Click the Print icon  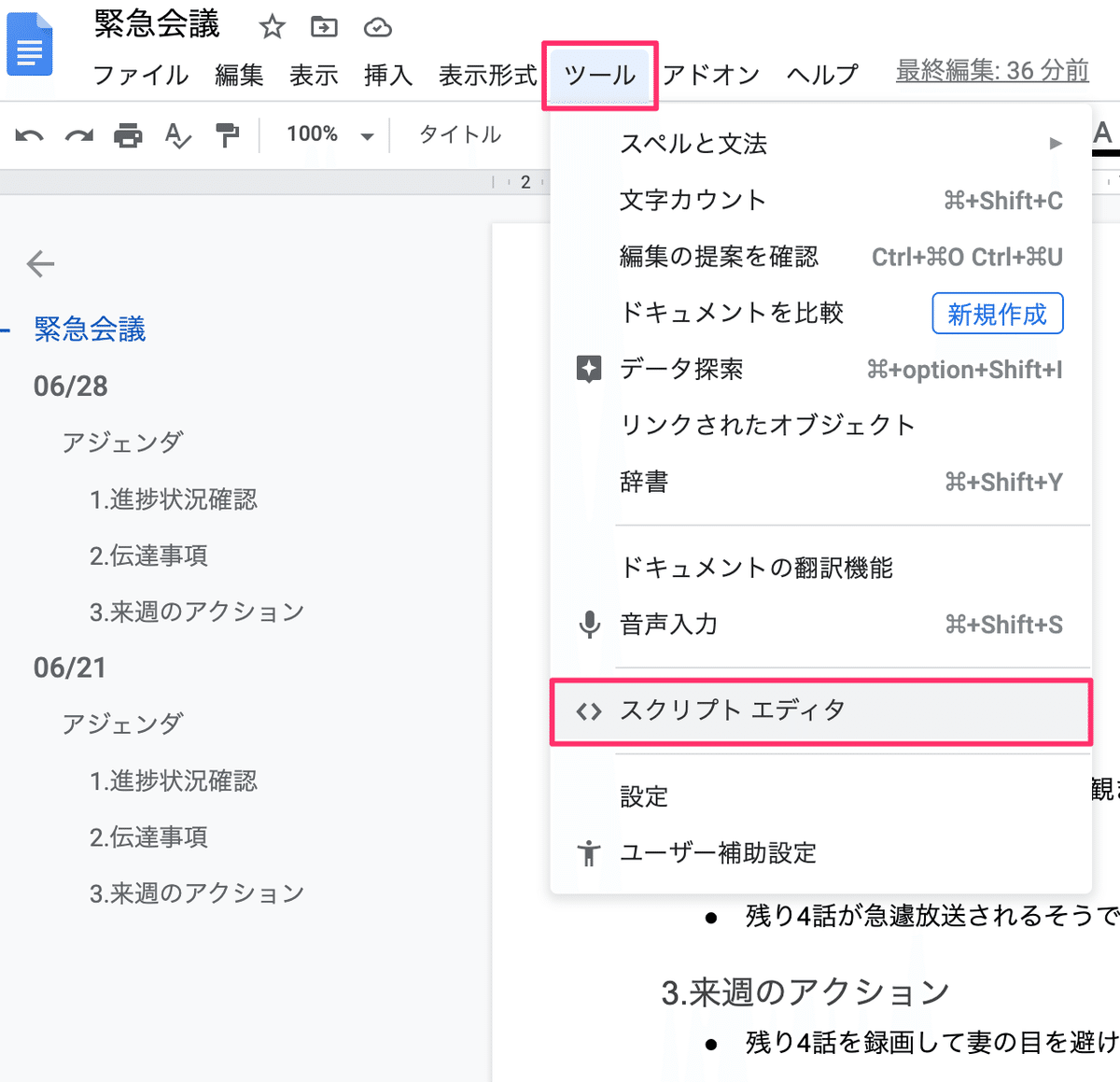point(128,135)
